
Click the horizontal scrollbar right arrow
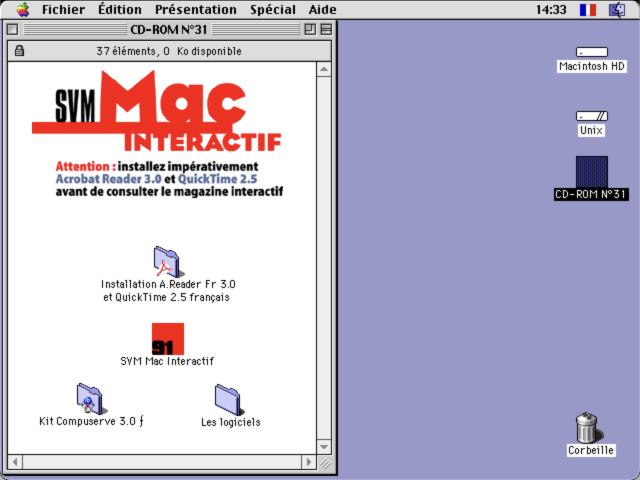point(309,462)
